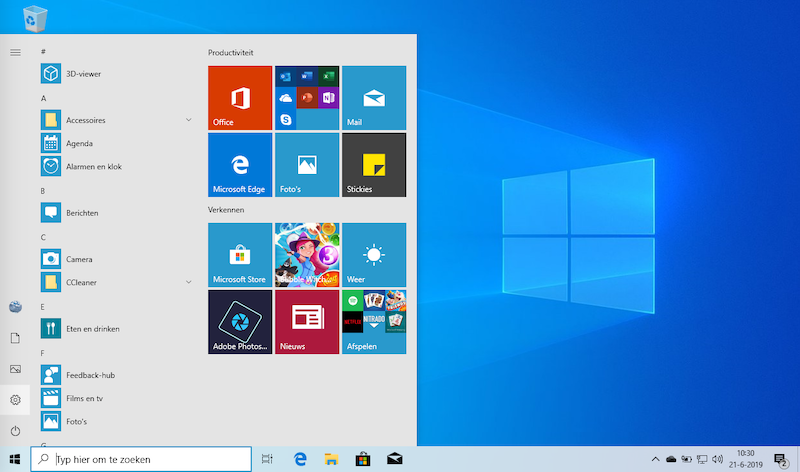Screen dimensions: 800x472
Task: Expand the Accessoires folder
Action: (189, 120)
